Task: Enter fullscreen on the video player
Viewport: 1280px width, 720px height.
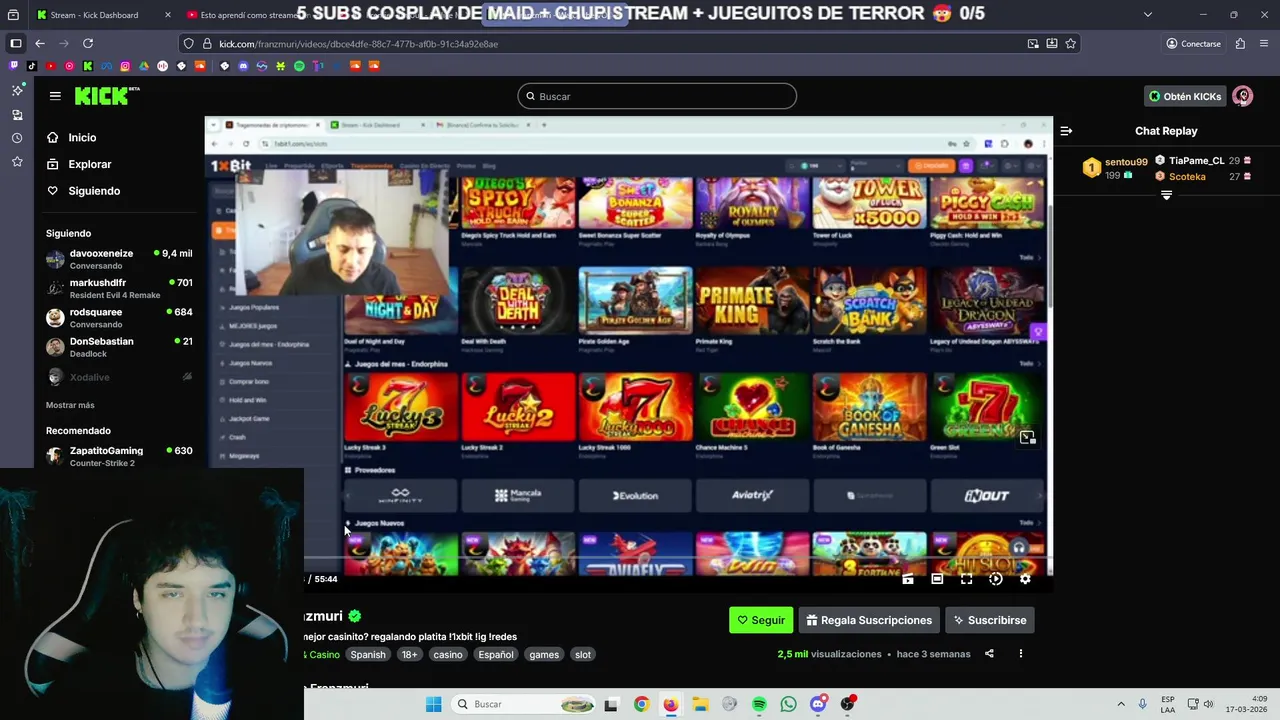Action: point(966,579)
